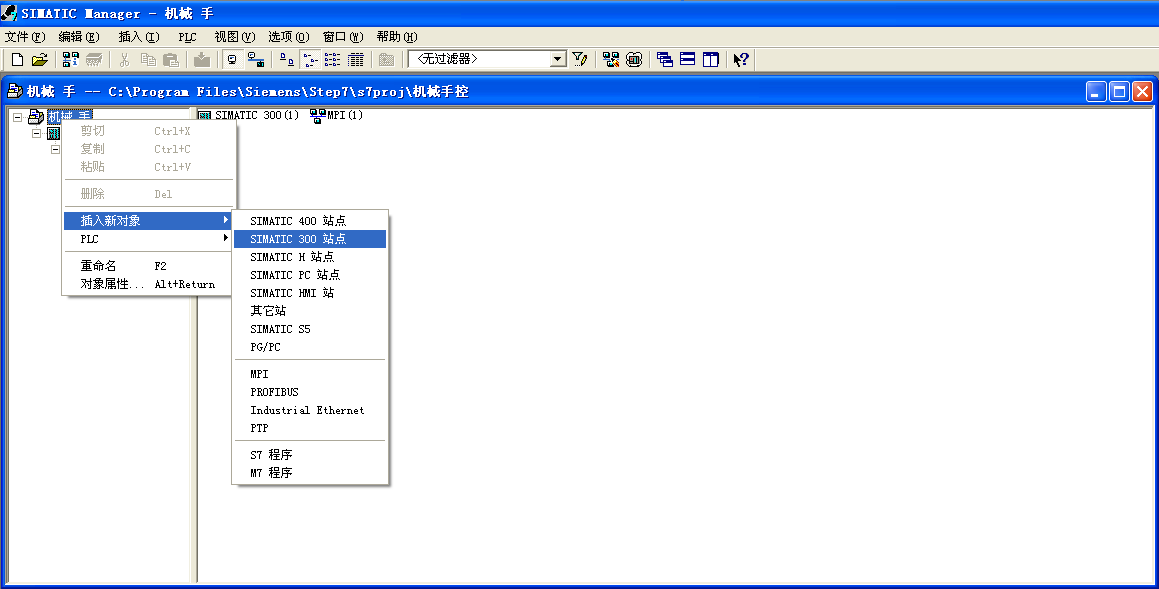The image size is (1159, 589).
Task: Open the 选项(O) menu
Action: [x=289, y=37]
